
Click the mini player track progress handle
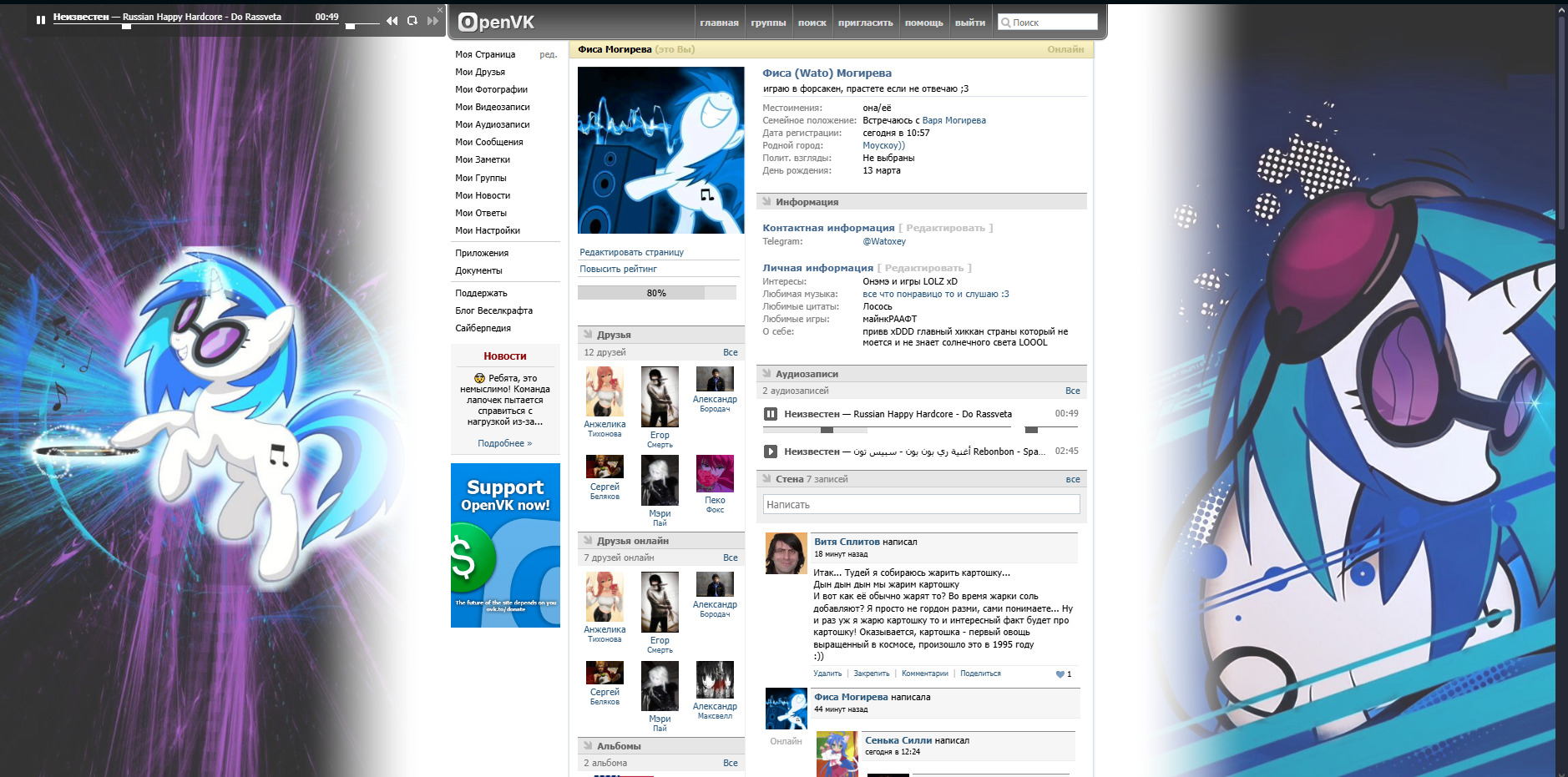click(x=126, y=27)
